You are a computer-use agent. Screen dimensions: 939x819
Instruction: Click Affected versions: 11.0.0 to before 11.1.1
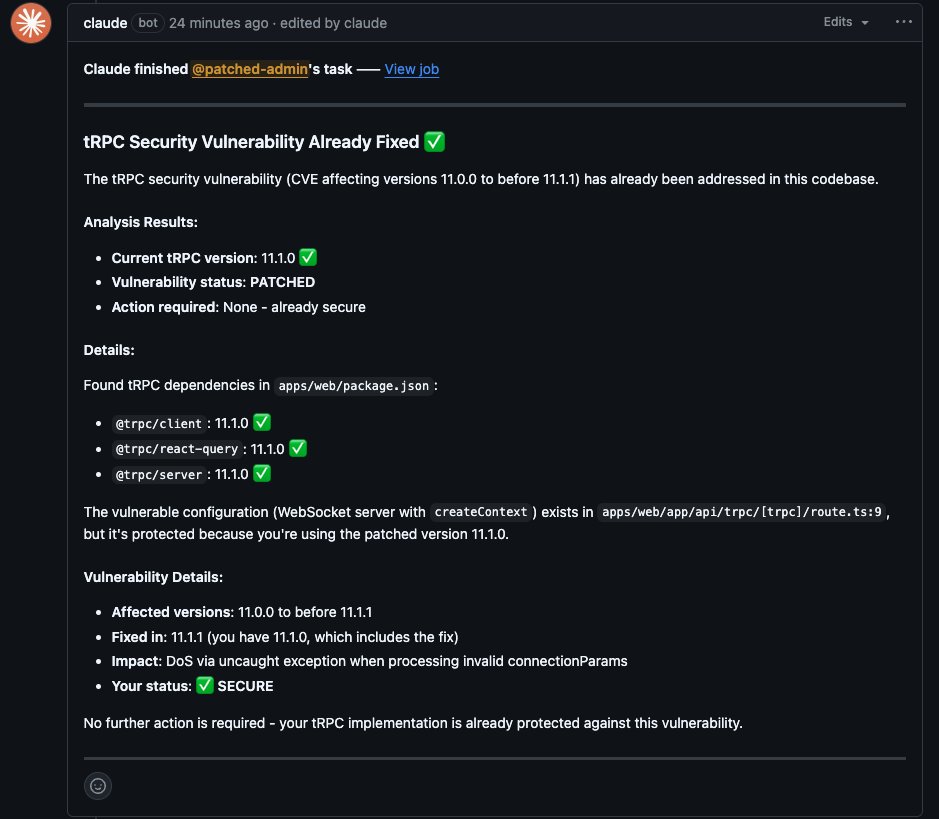pyautogui.click(x=242, y=612)
